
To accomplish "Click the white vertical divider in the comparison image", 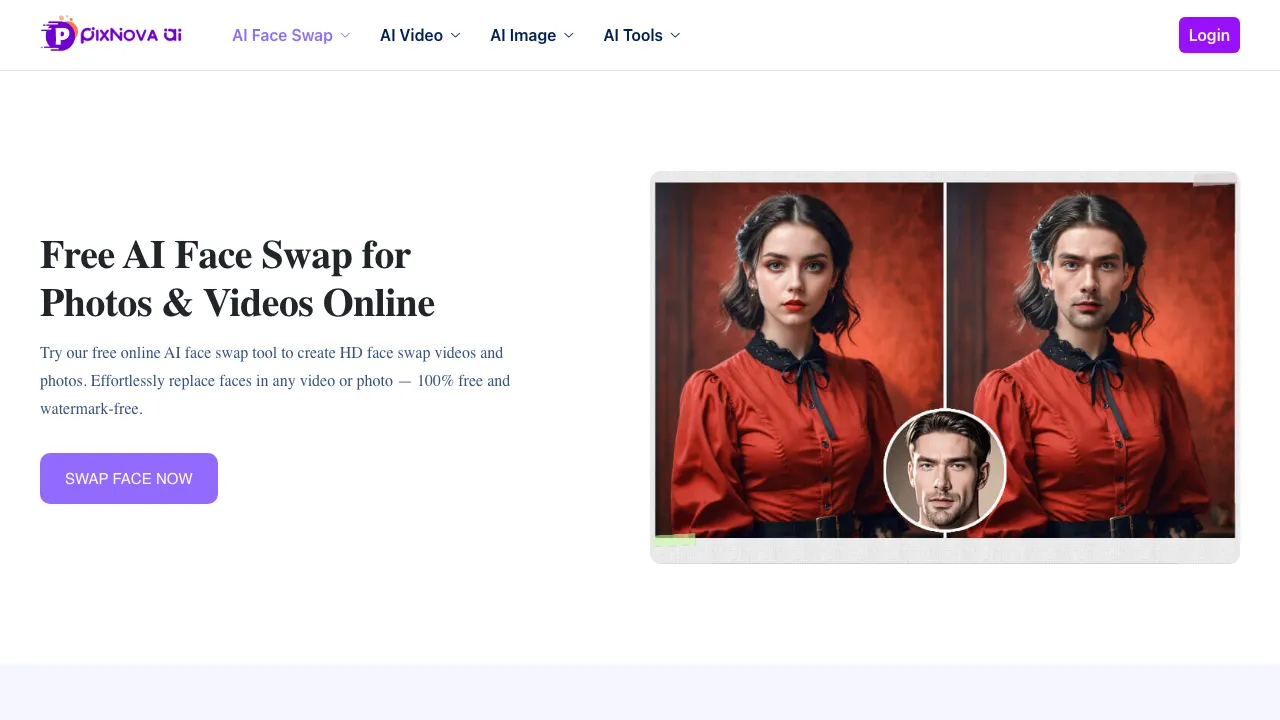I will pyautogui.click(x=945, y=290).
